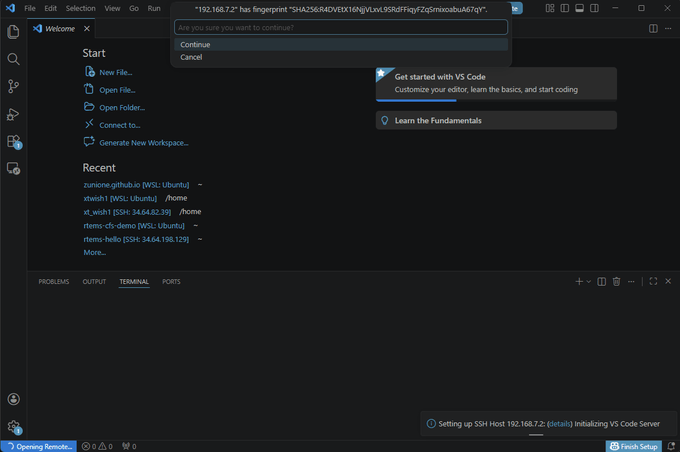Open the Edit menu
680x452 pixels.
point(50,8)
